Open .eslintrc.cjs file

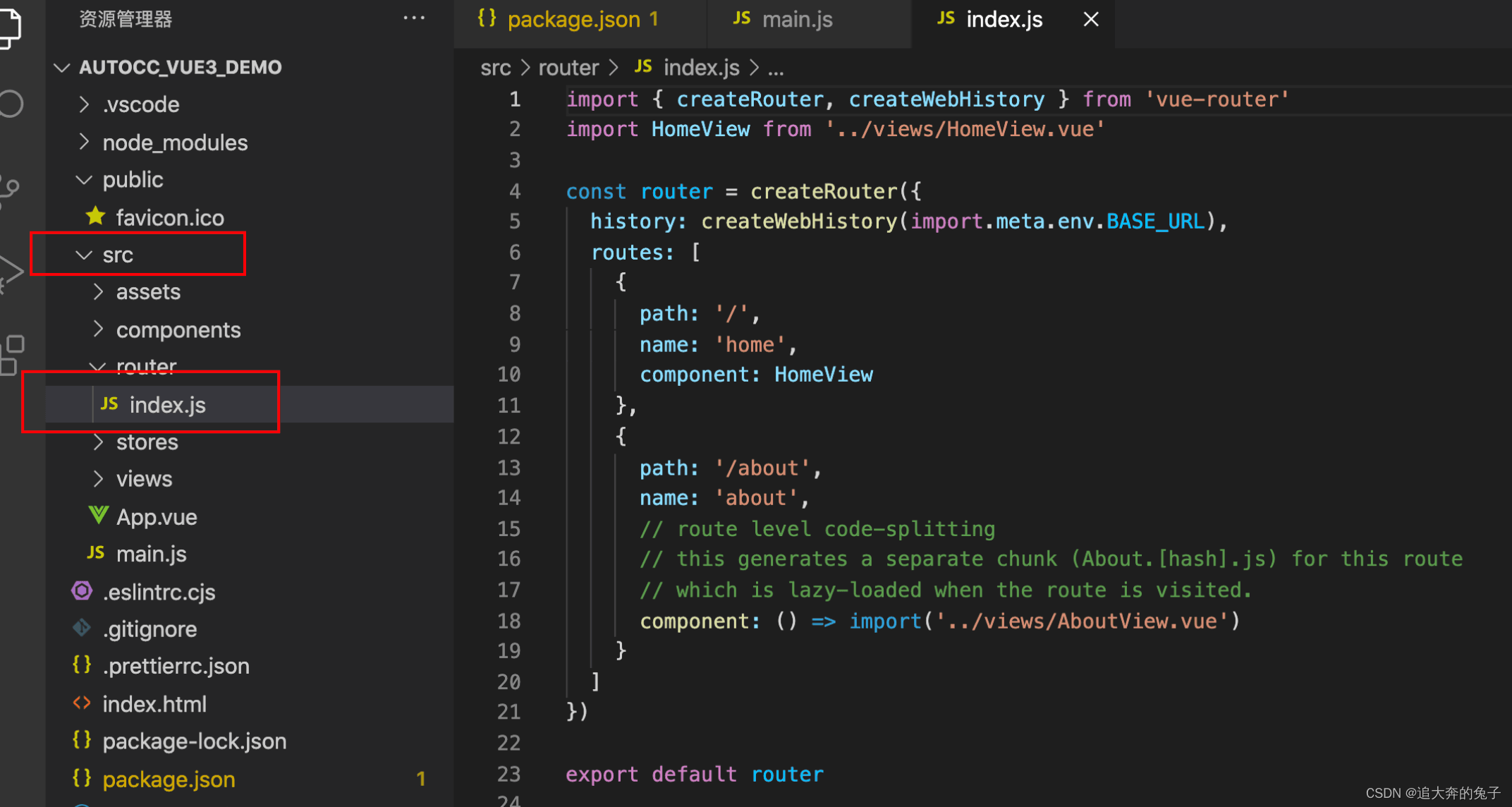click(159, 593)
